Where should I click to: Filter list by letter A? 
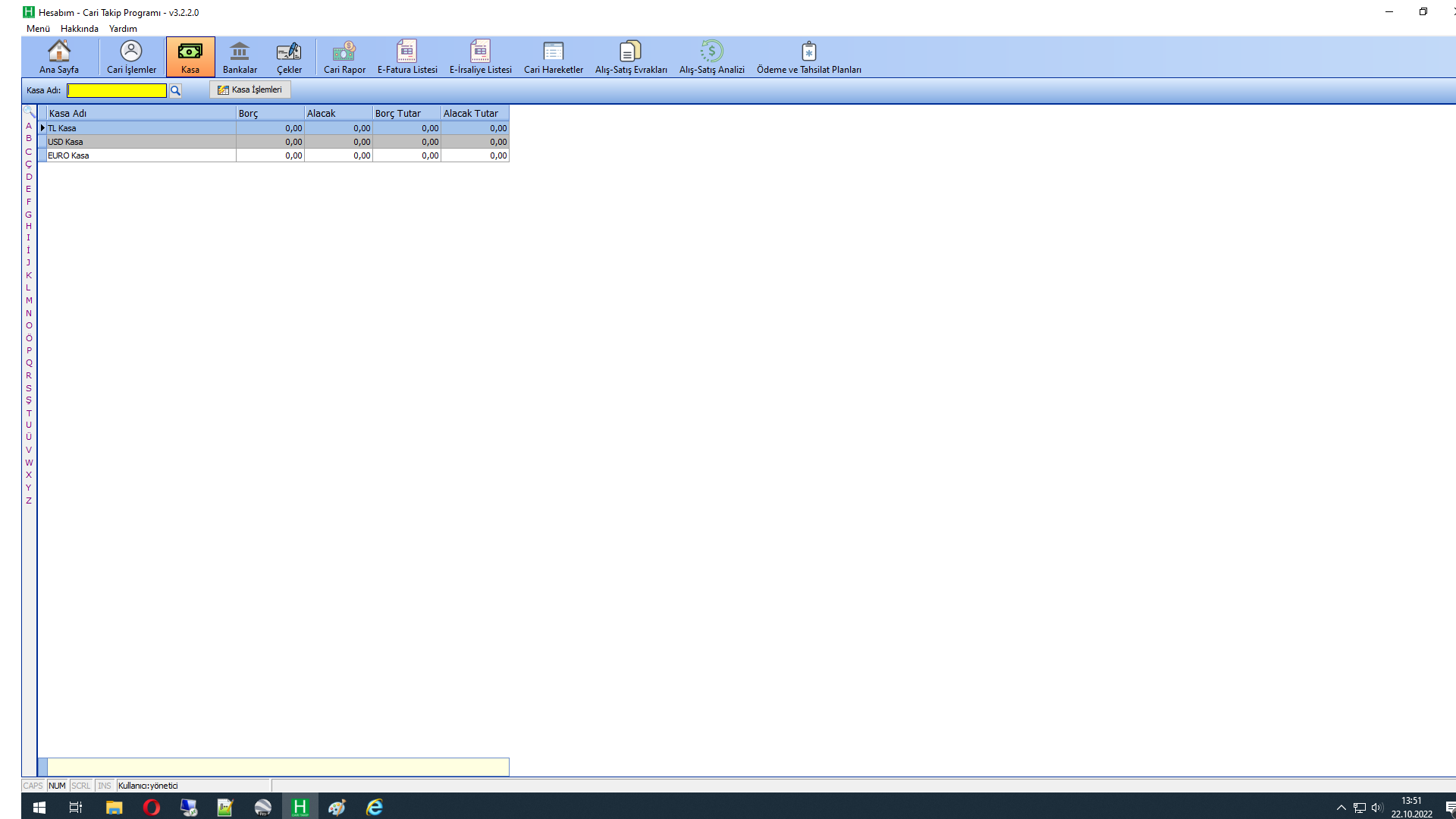pyautogui.click(x=29, y=126)
